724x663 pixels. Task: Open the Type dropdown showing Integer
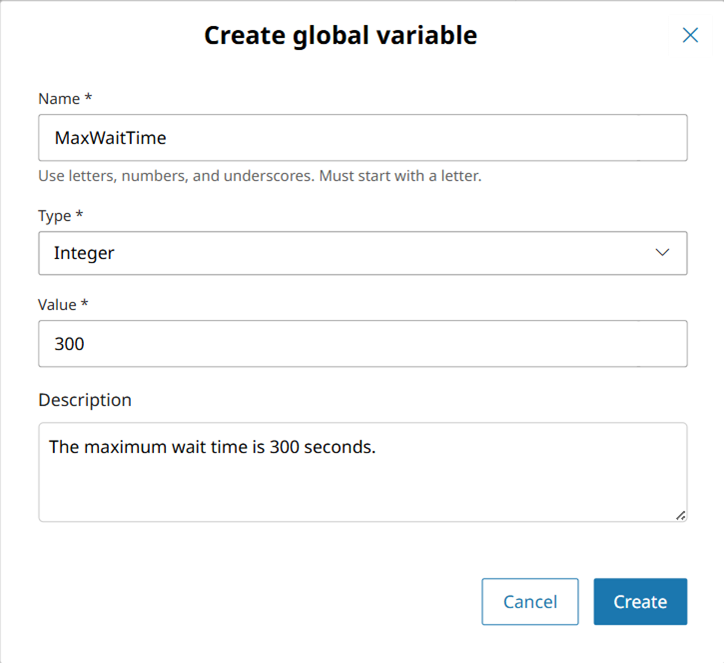coord(362,253)
